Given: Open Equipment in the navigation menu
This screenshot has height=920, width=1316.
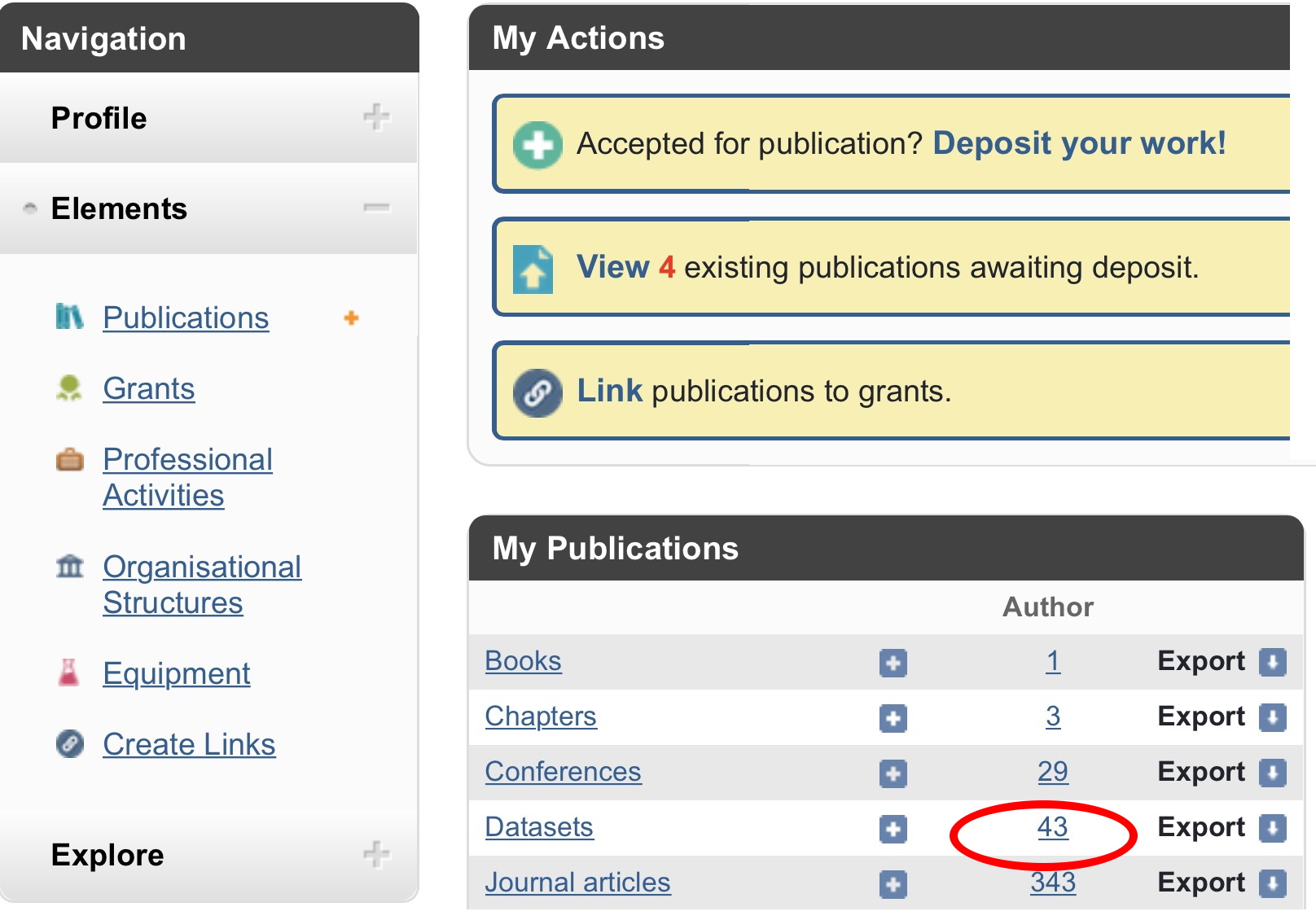Looking at the screenshot, I should [x=176, y=674].
